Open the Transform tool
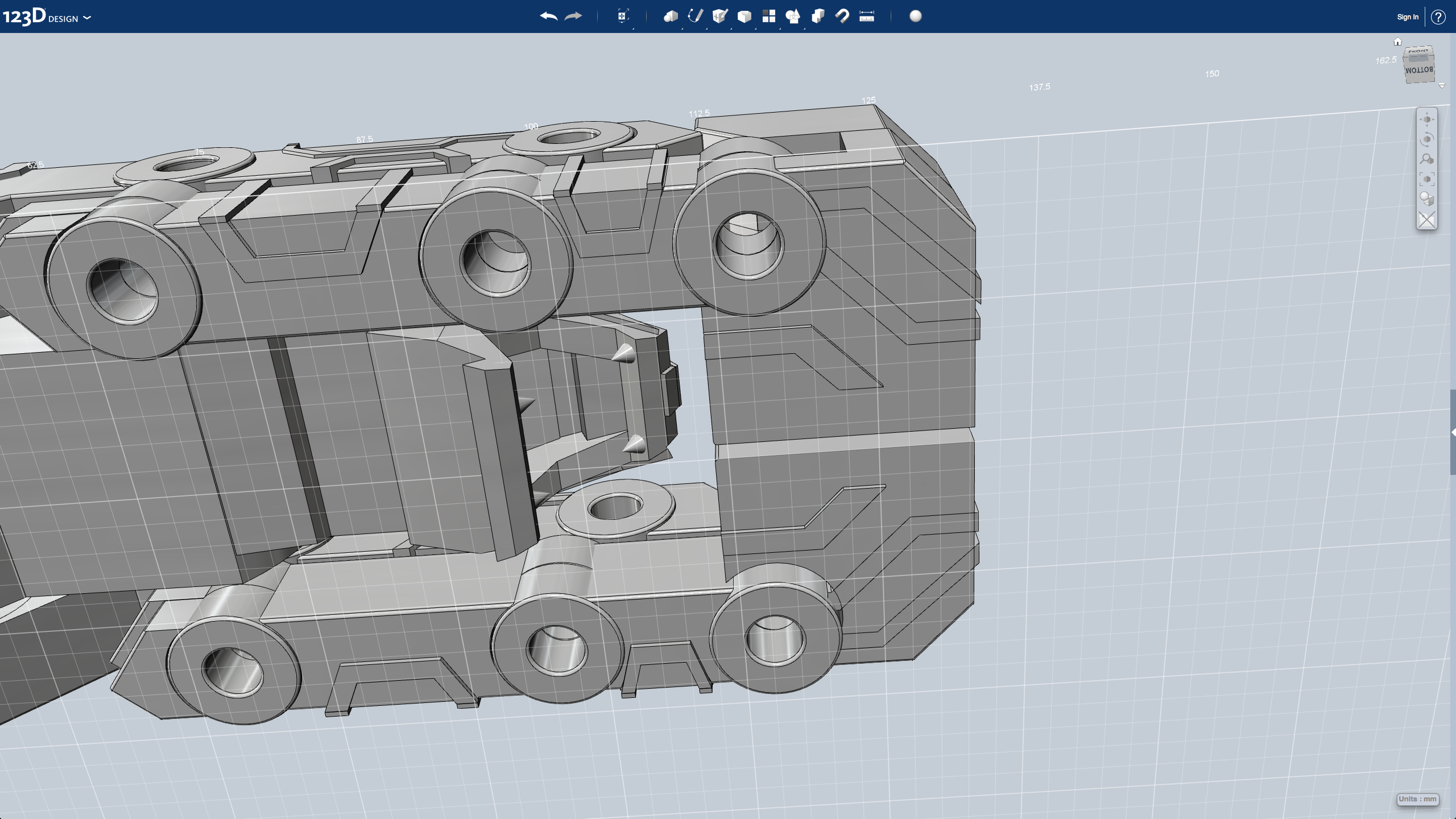The image size is (1456, 819). [623, 16]
